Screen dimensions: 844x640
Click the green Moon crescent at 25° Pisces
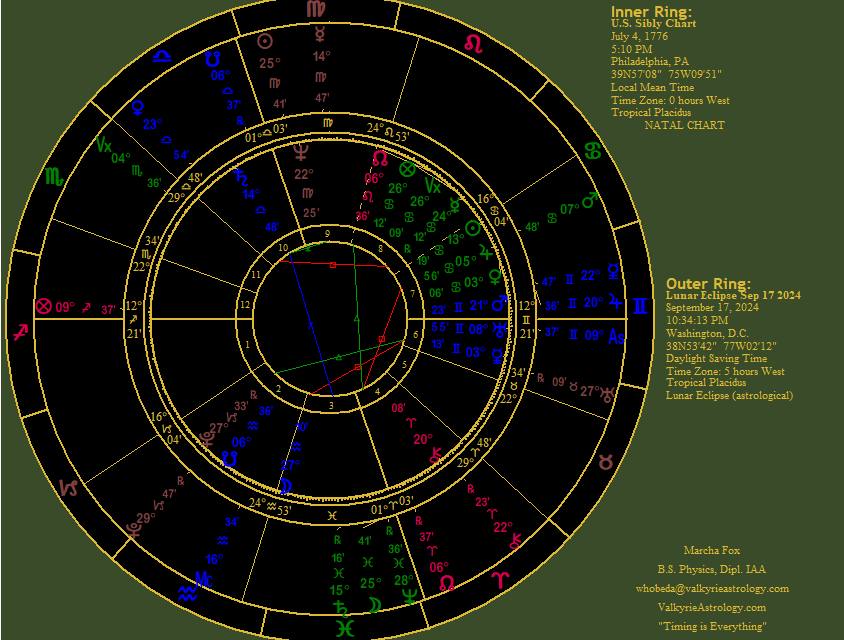coord(372,604)
